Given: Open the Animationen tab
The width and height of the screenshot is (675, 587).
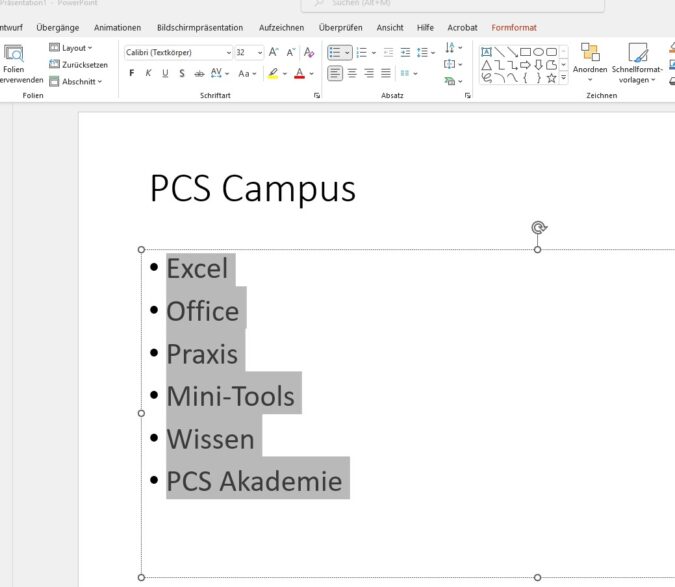Looking at the screenshot, I should pos(117,28).
